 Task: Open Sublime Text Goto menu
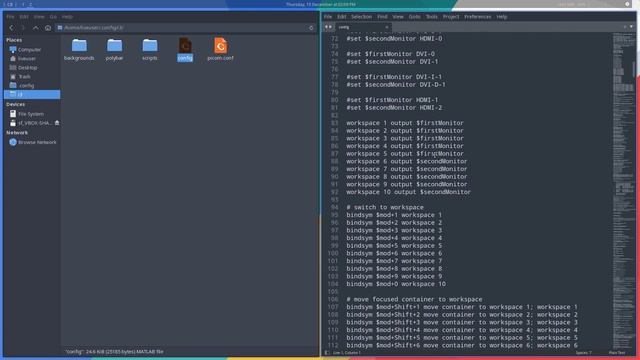pos(414,17)
